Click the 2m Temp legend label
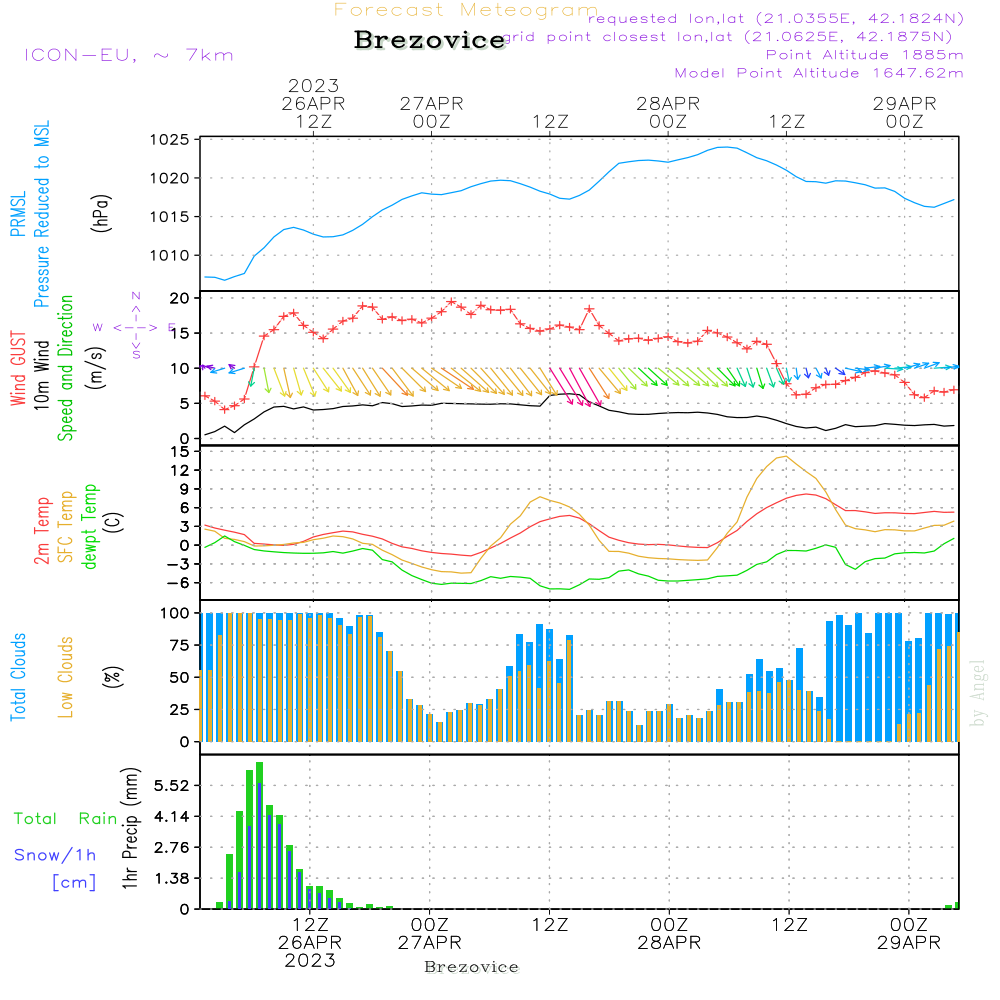 [x=41, y=531]
